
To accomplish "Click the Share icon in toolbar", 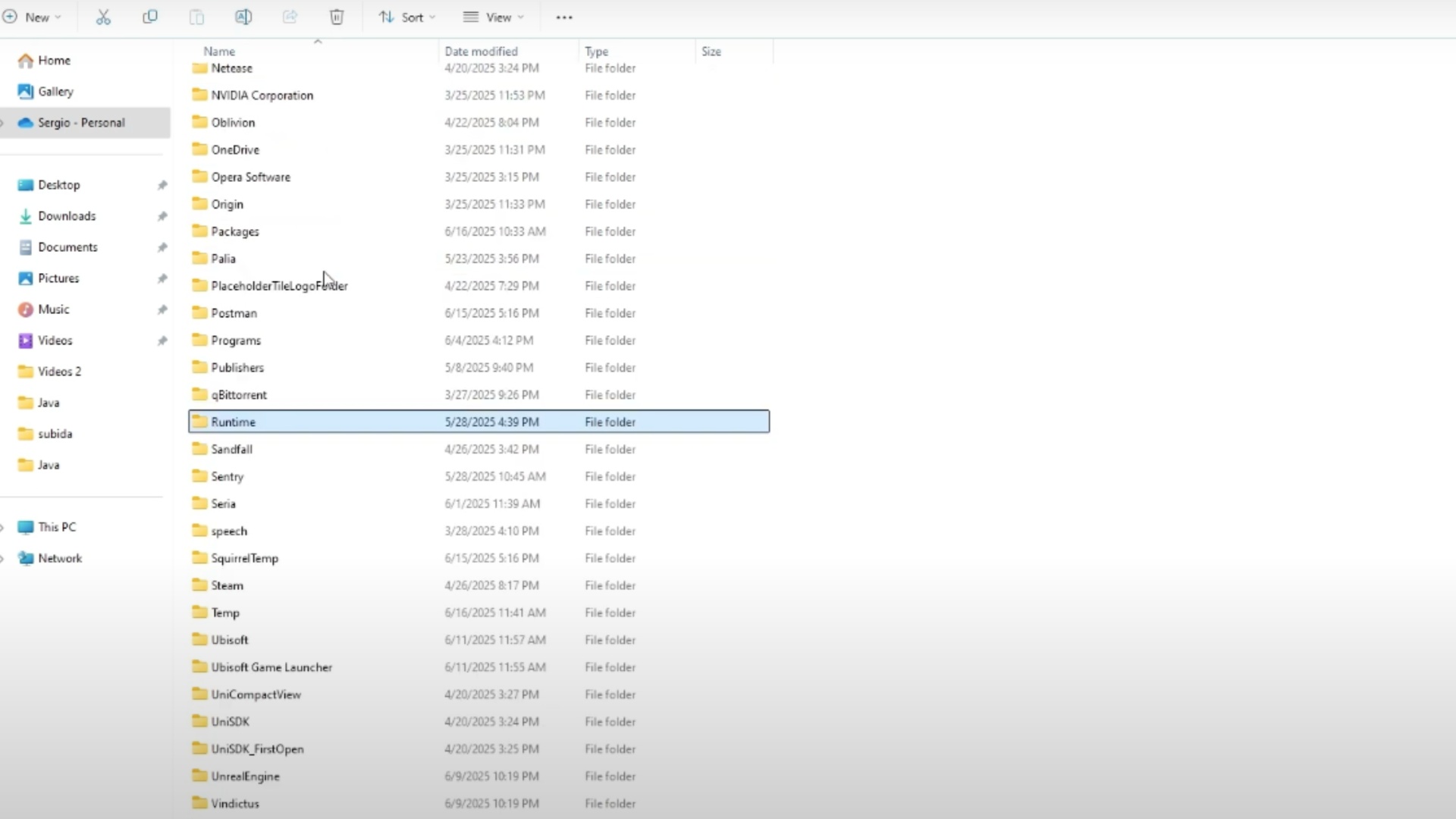I will 290,17.
